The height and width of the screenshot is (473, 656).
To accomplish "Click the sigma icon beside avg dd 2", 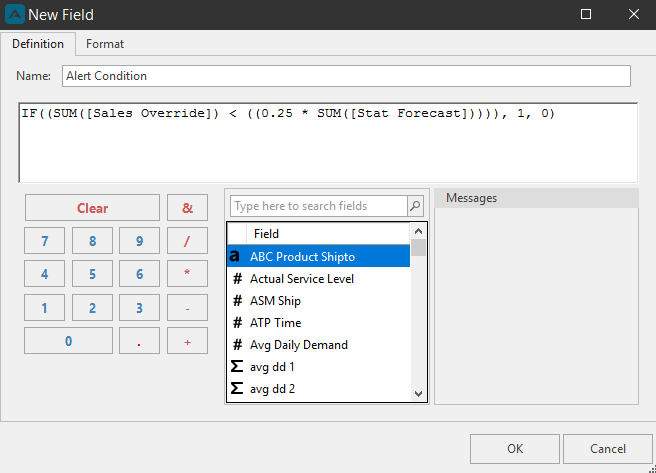I will (x=237, y=389).
